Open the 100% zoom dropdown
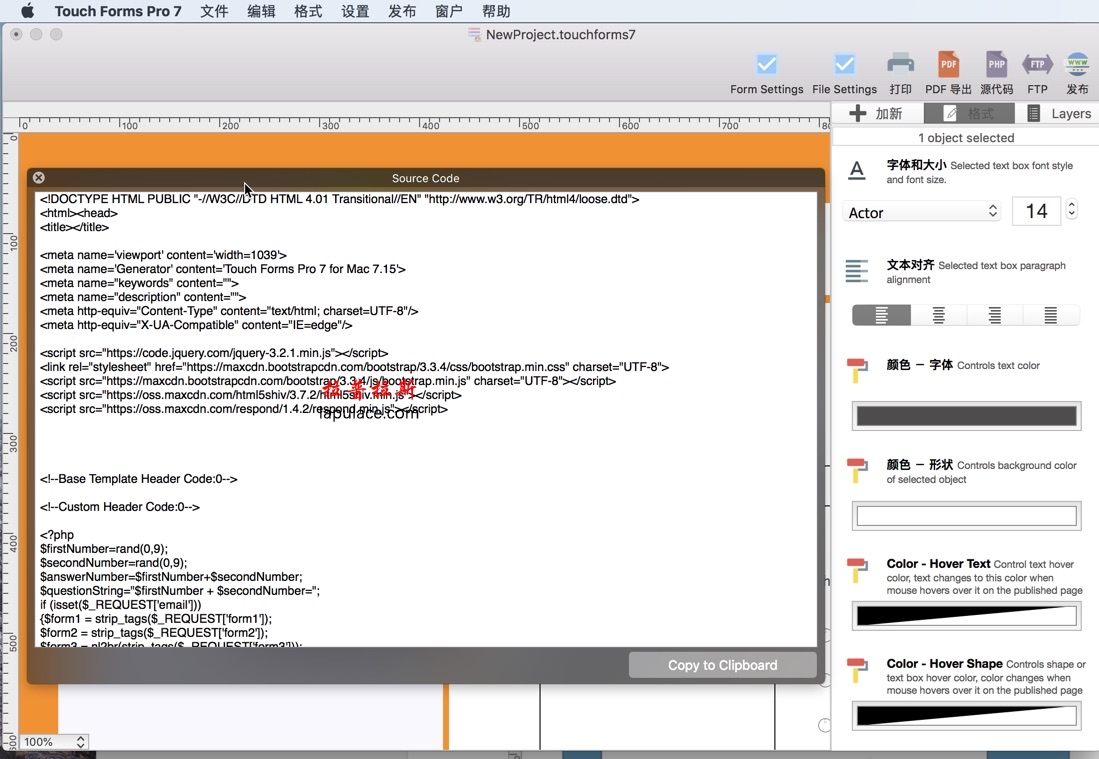The image size is (1099, 759). [53, 741]
